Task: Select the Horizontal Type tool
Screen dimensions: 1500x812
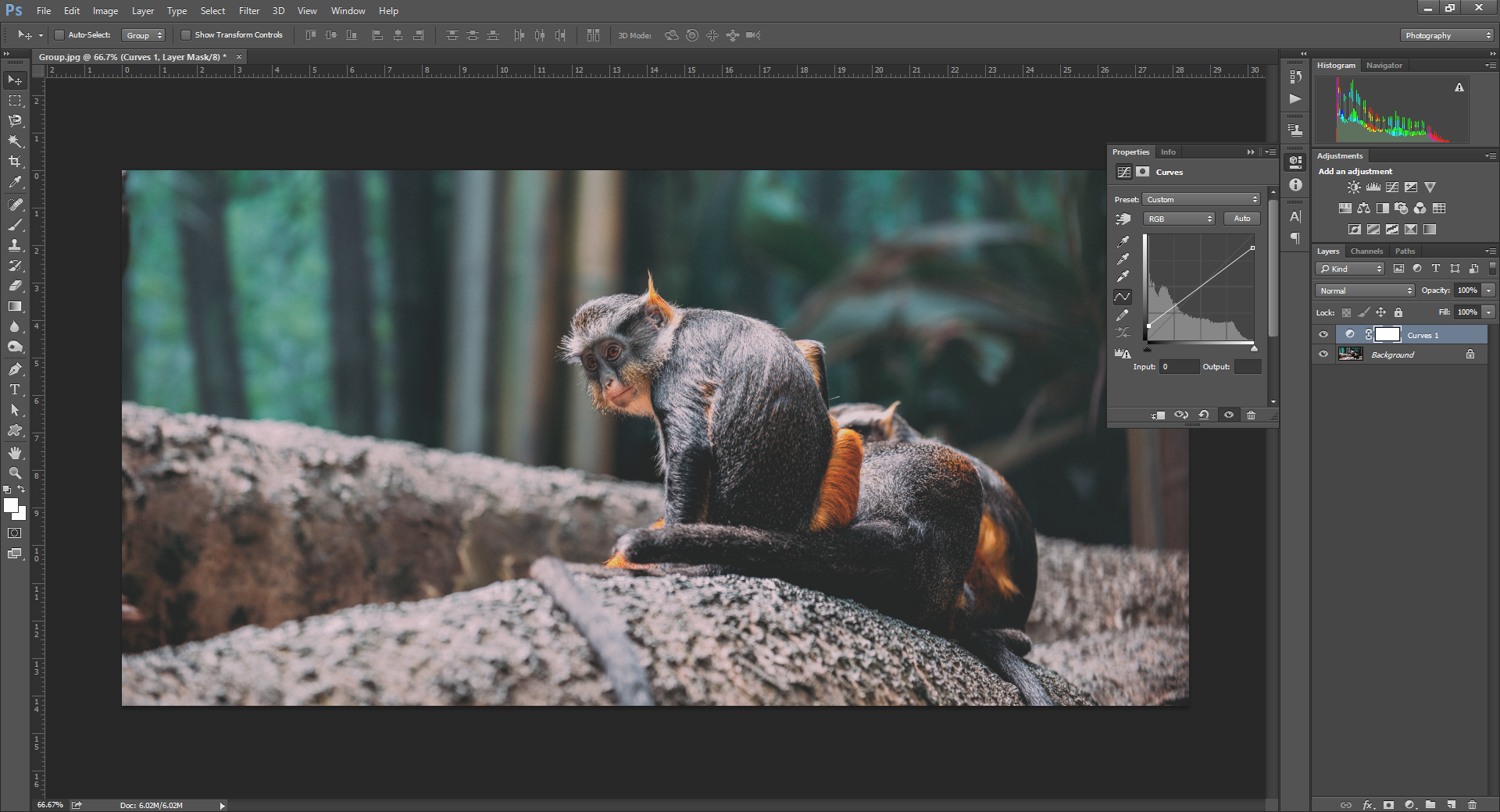Action: (x=15, y=390)
